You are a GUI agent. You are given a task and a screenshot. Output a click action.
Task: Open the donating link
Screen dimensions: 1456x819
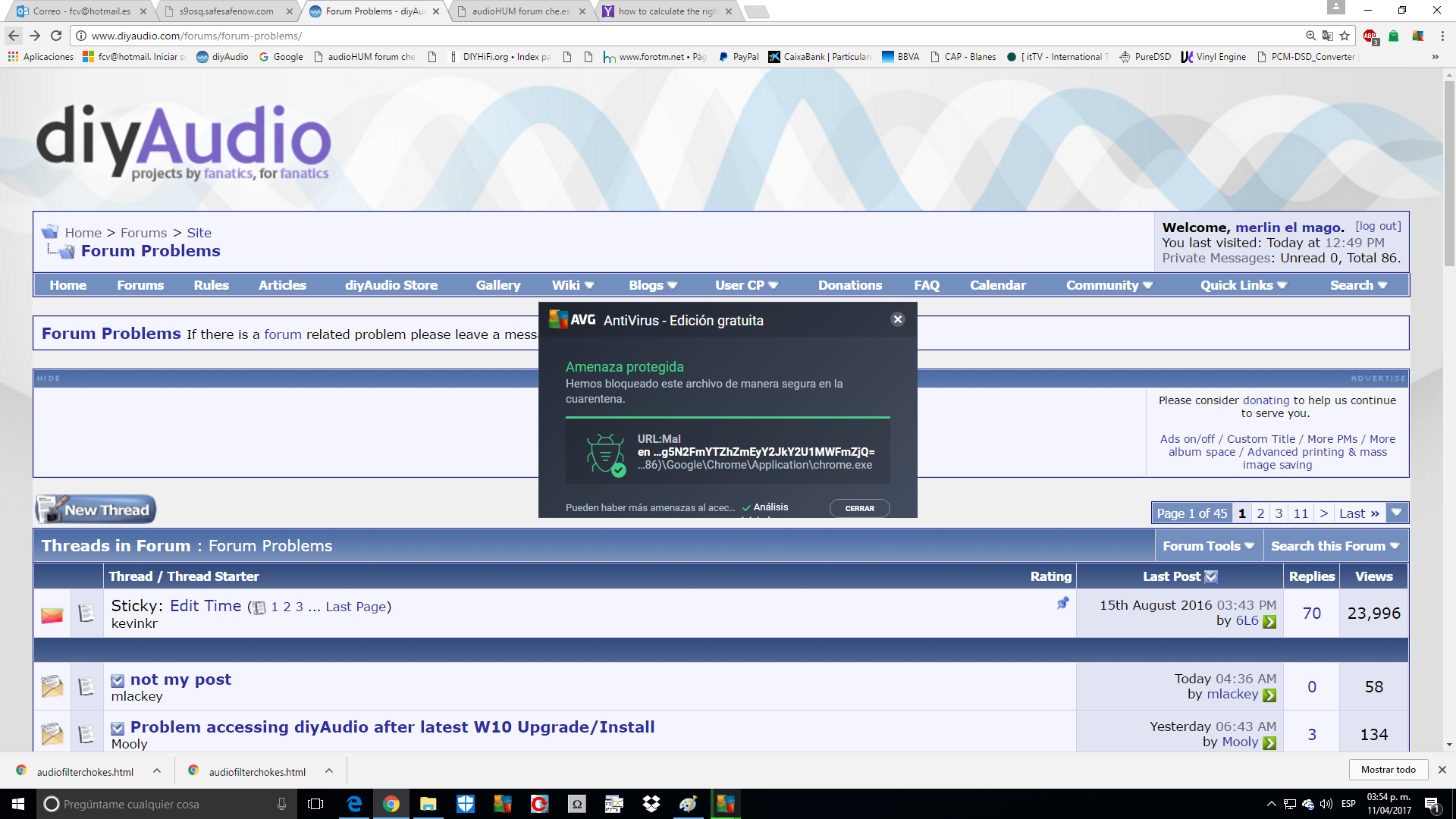click(1266, 400)
